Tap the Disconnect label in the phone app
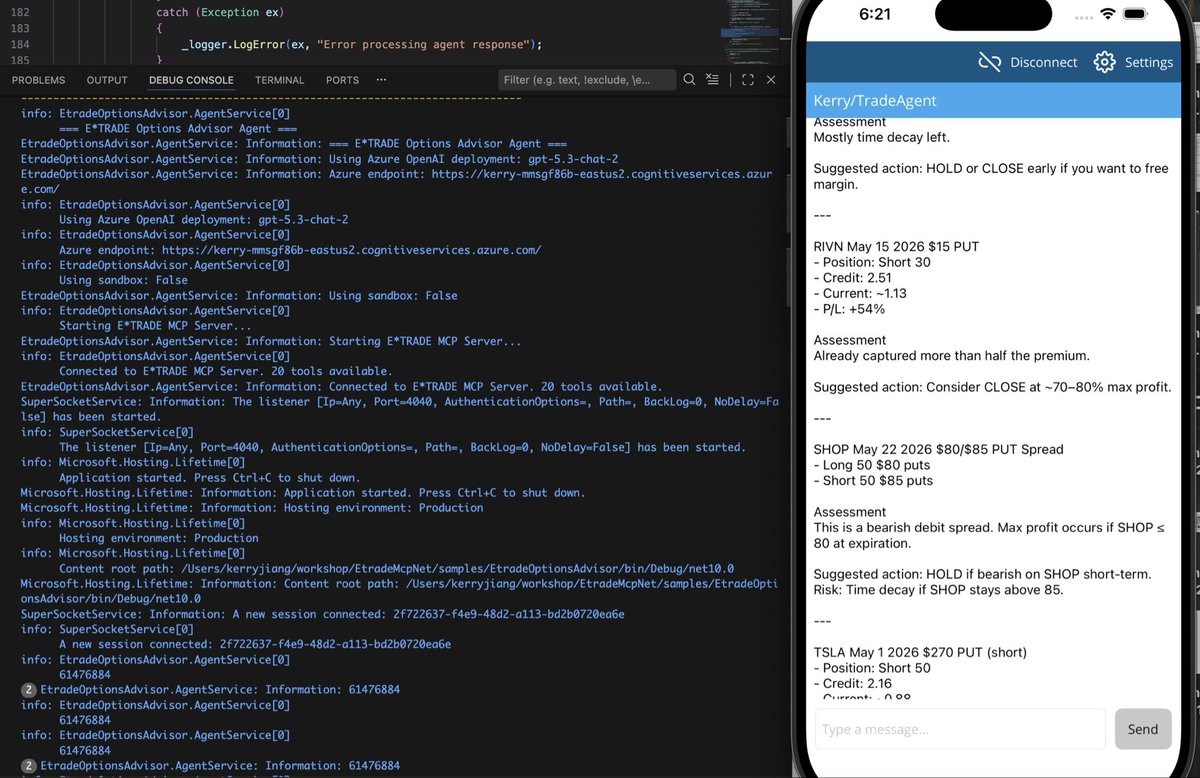Screen dimensions: 1200x778 click(x=1044, y=62)
